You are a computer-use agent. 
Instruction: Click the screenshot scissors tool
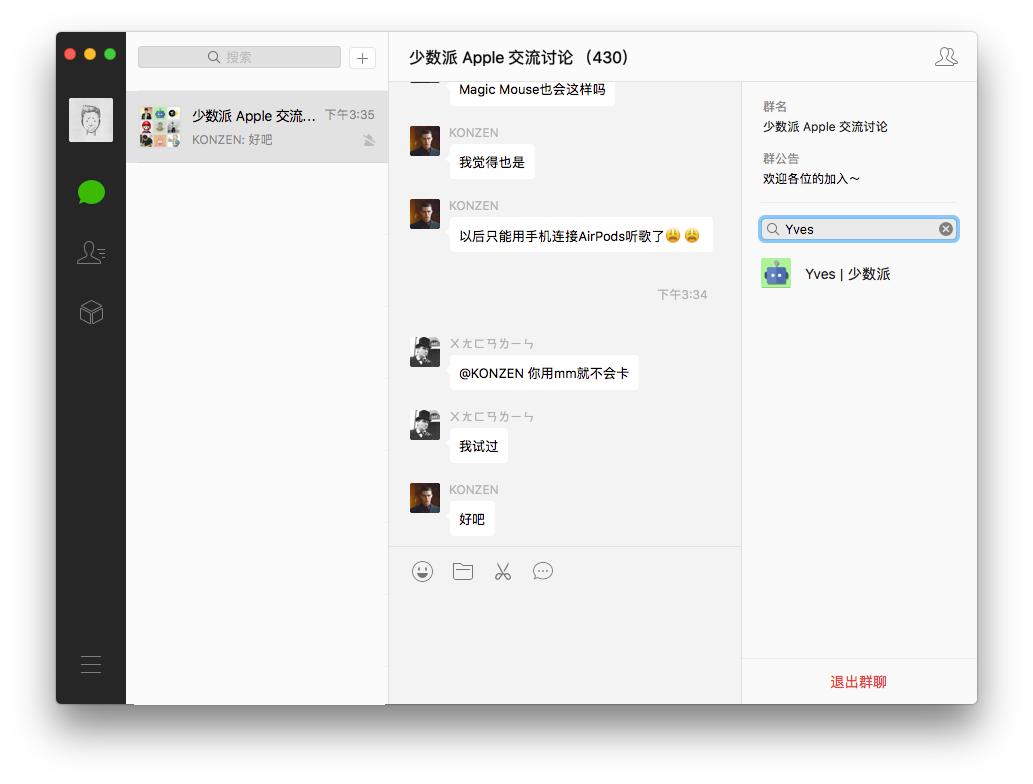pyautogui.click(x=503, y=571)
